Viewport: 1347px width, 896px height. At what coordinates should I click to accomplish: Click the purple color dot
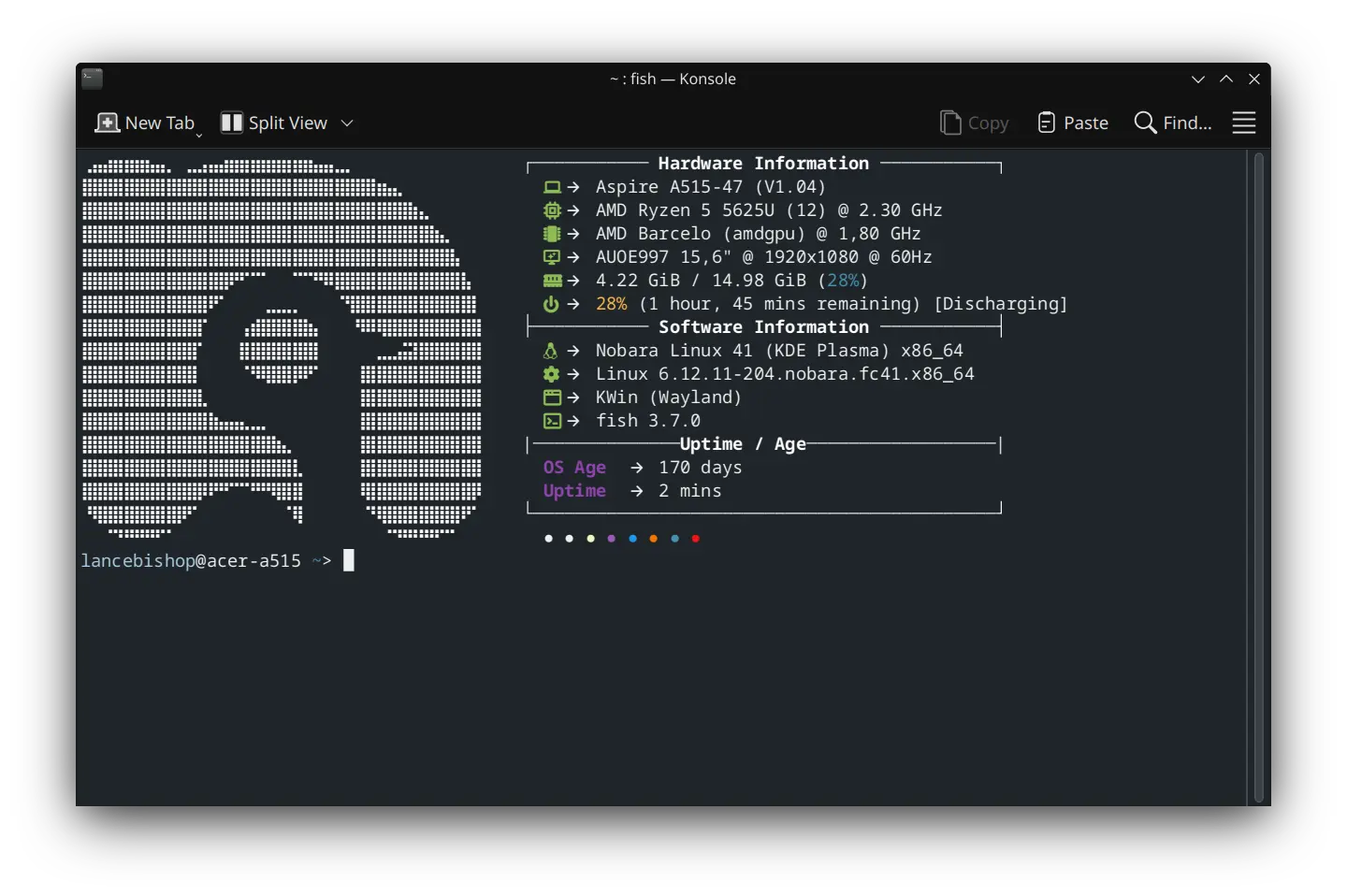pos(612,539)
